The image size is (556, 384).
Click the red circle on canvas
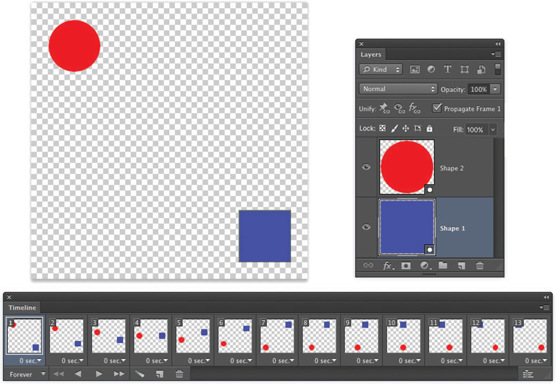(x=74, y=46)
